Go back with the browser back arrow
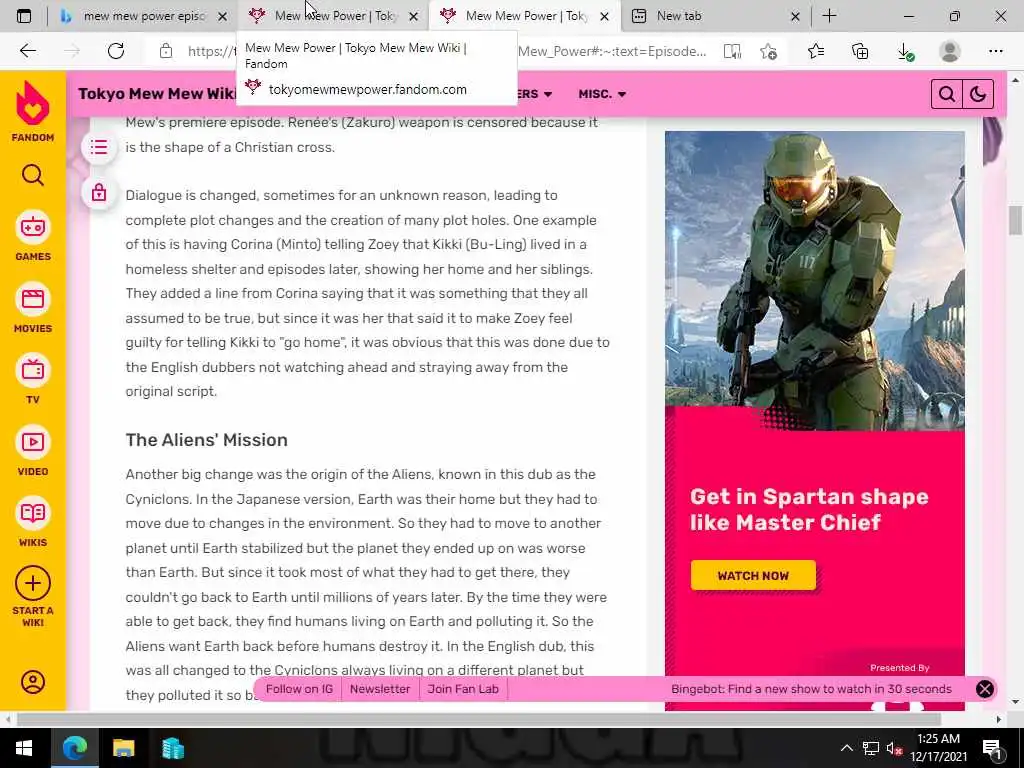1024x768 pixels. click(x=27, y=51)
